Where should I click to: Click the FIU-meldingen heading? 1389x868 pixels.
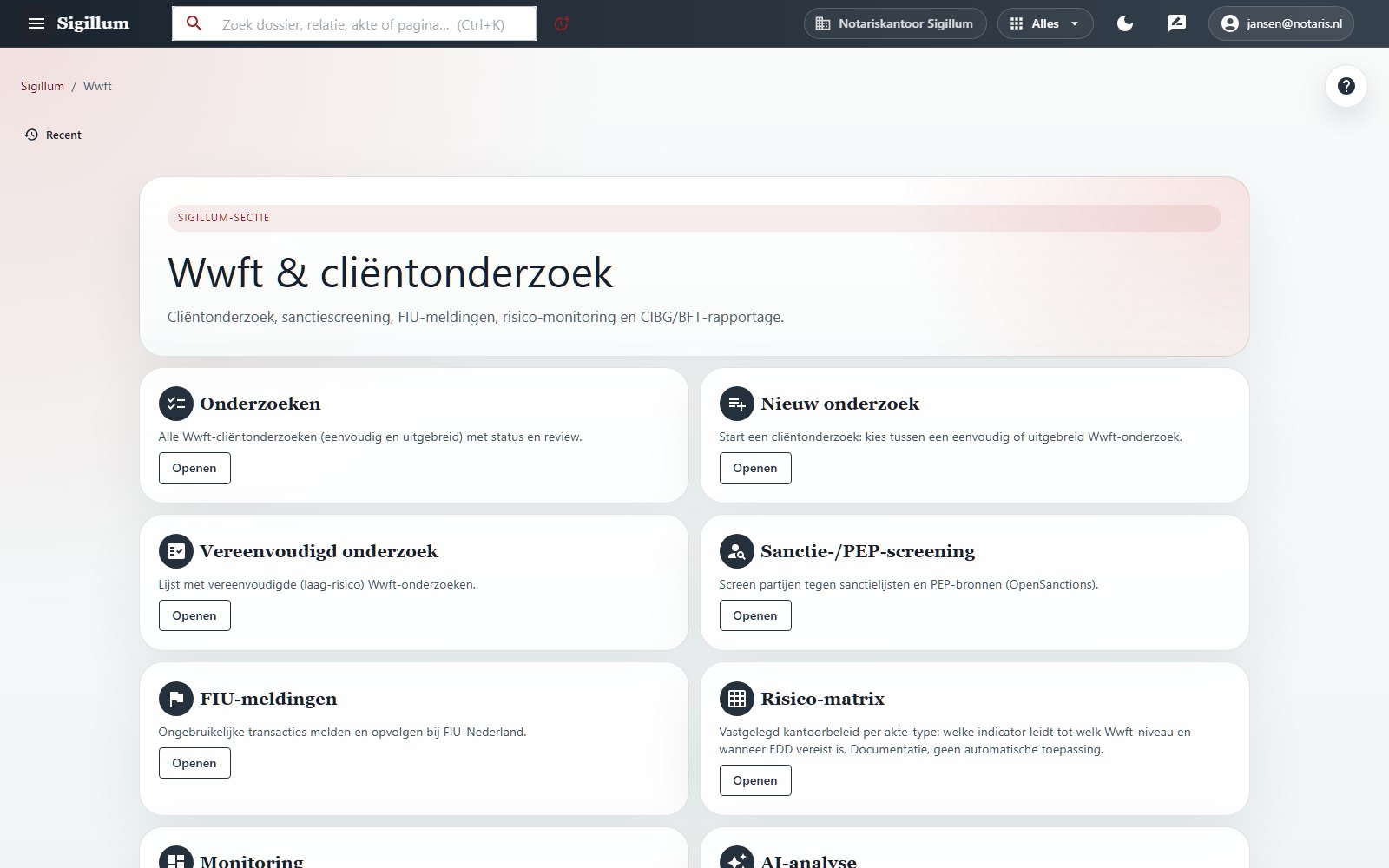coord(268,699)
